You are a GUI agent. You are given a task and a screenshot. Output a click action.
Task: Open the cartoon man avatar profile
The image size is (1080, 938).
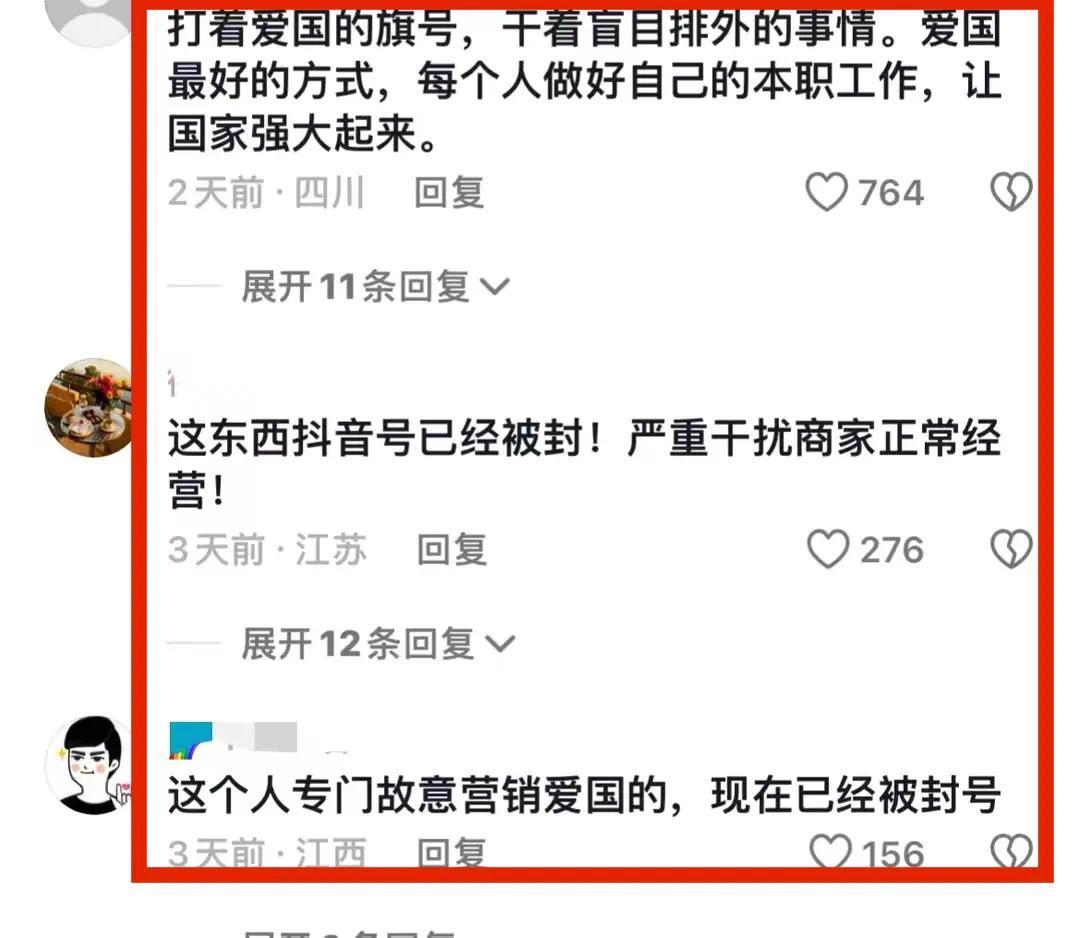[x=89, y=765]
